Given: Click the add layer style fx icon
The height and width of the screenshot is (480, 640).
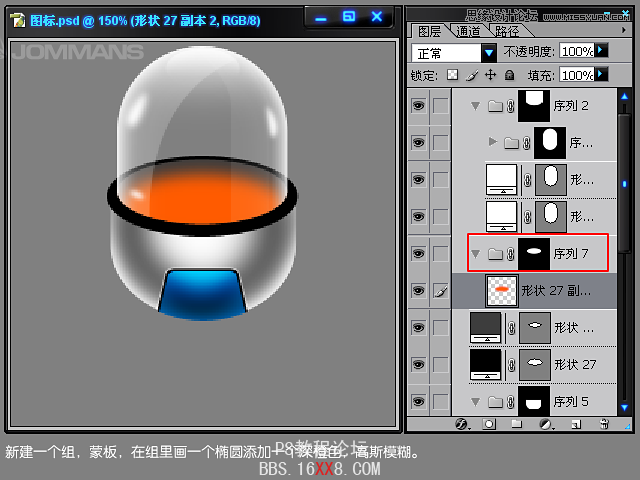Looking at the screenshot, I should (462, 424).
